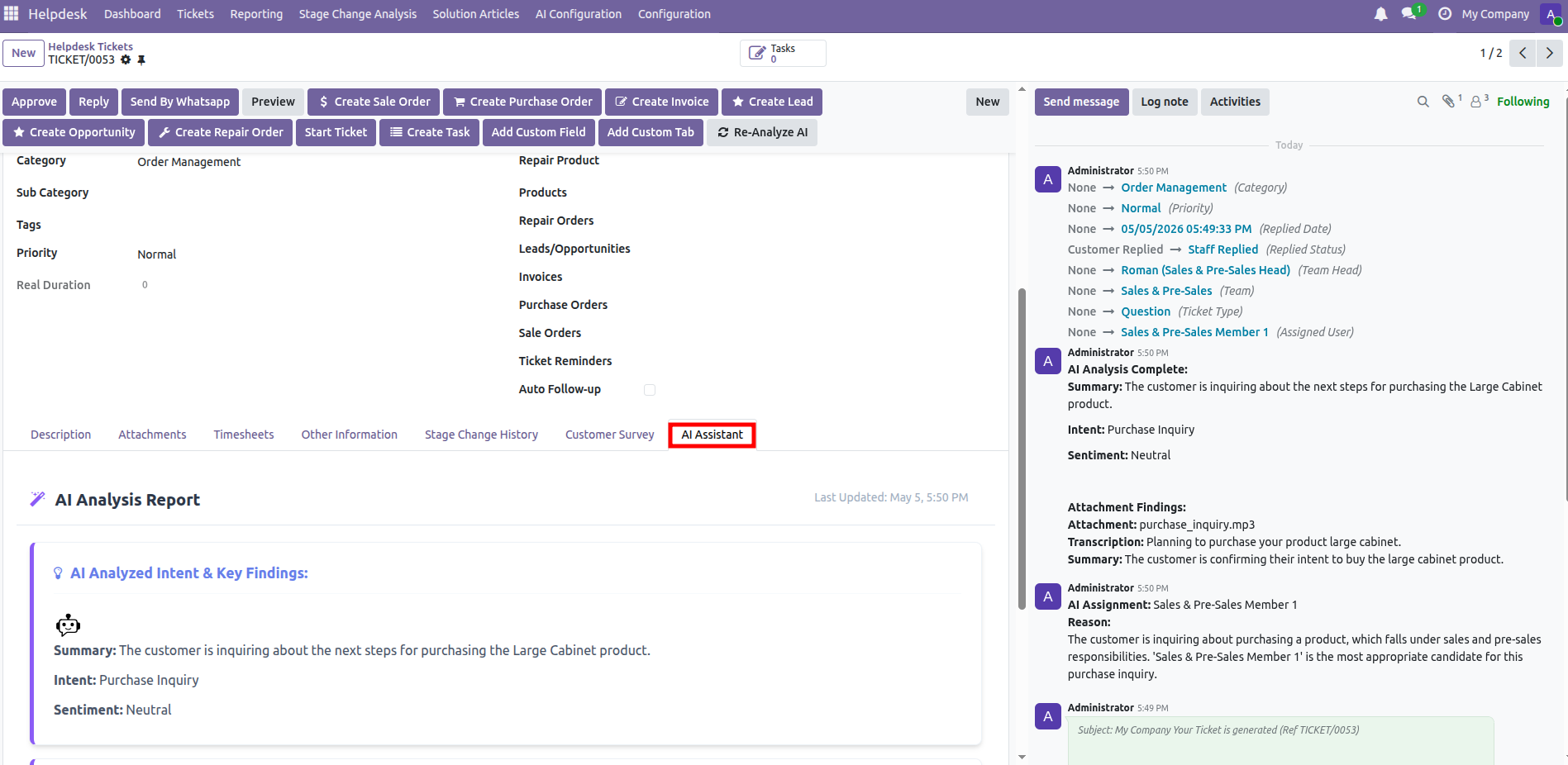
Task: Click the Helpdesk app title
Action: click(57, 14)
